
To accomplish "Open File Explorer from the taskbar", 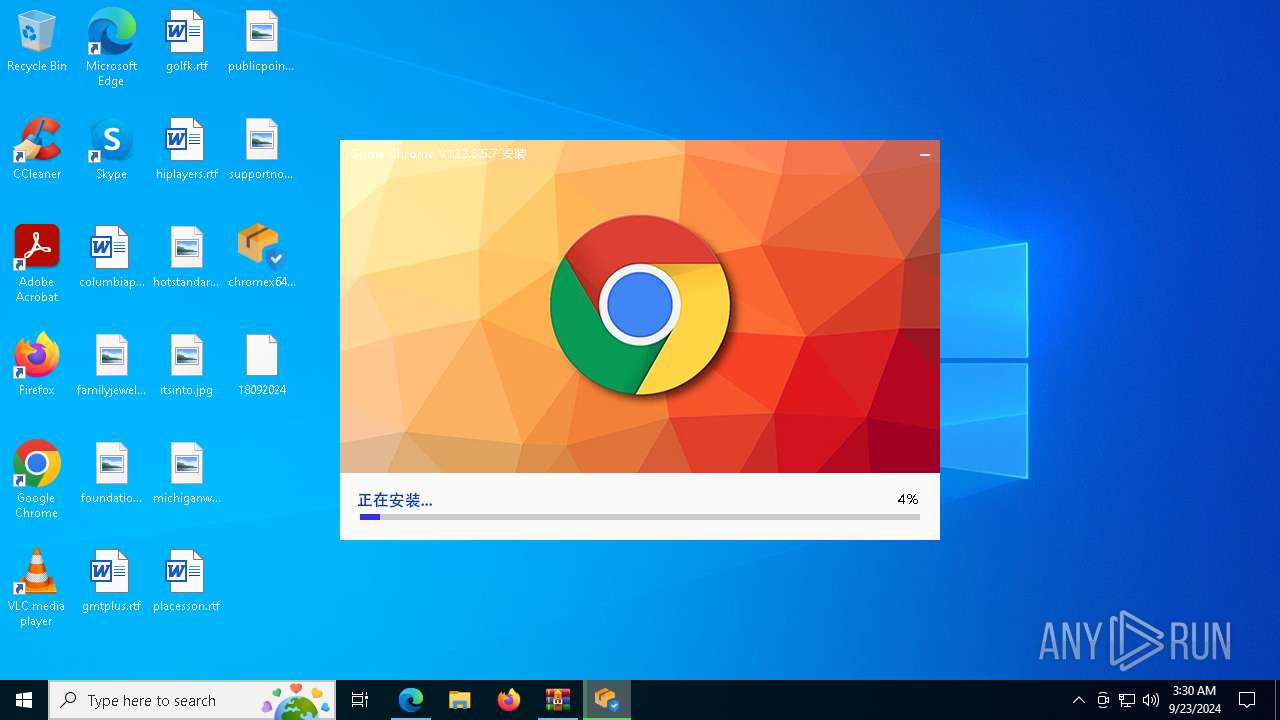I will (x=460, y=700).
